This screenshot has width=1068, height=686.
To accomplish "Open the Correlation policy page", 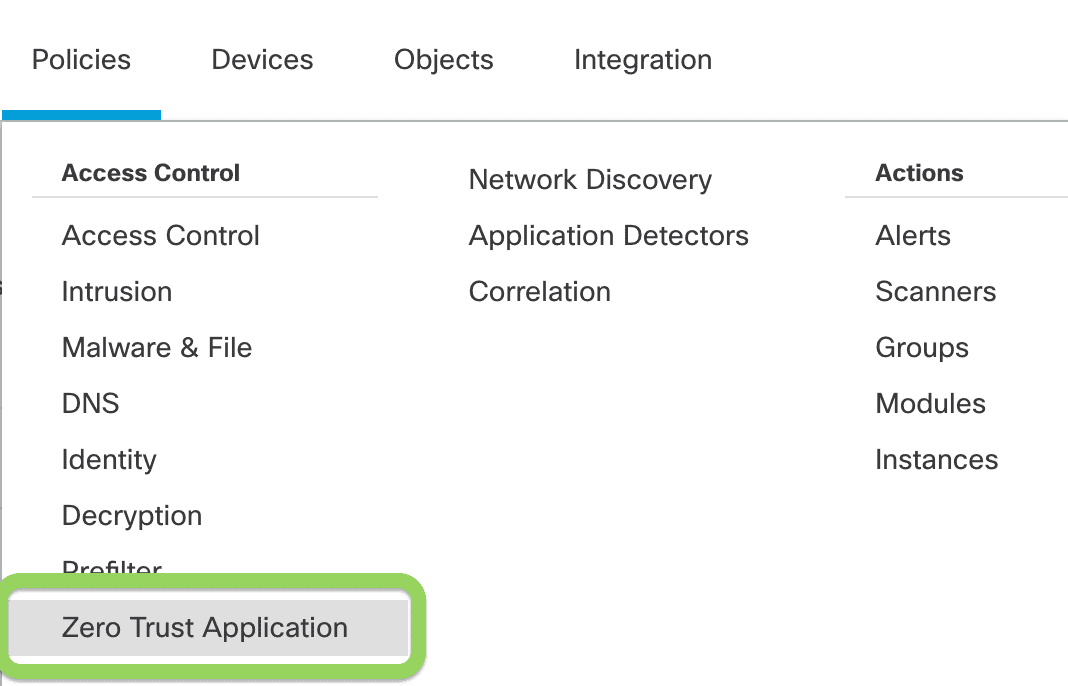I will click(539, 291).
